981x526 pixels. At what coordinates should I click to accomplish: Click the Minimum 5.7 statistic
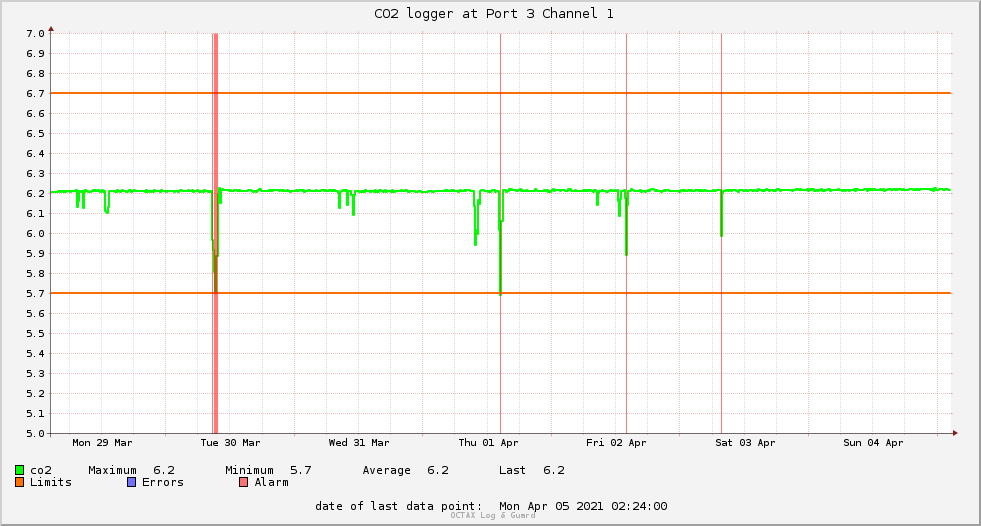pyautogui.click(x=268, y=470)
